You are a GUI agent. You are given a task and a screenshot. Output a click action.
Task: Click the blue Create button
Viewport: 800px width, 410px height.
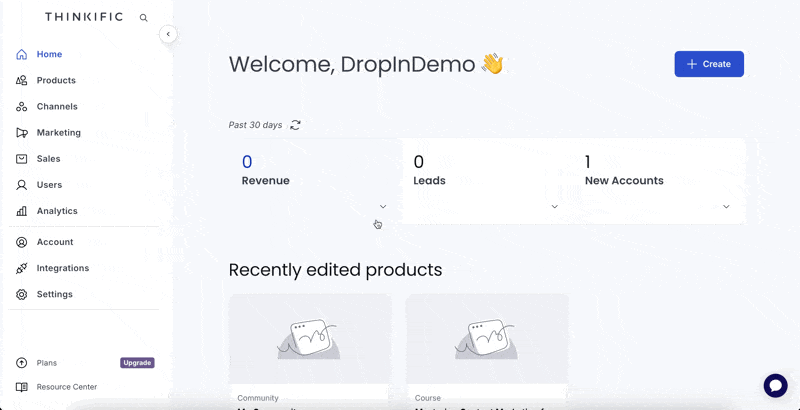click(x=709, y=64)
